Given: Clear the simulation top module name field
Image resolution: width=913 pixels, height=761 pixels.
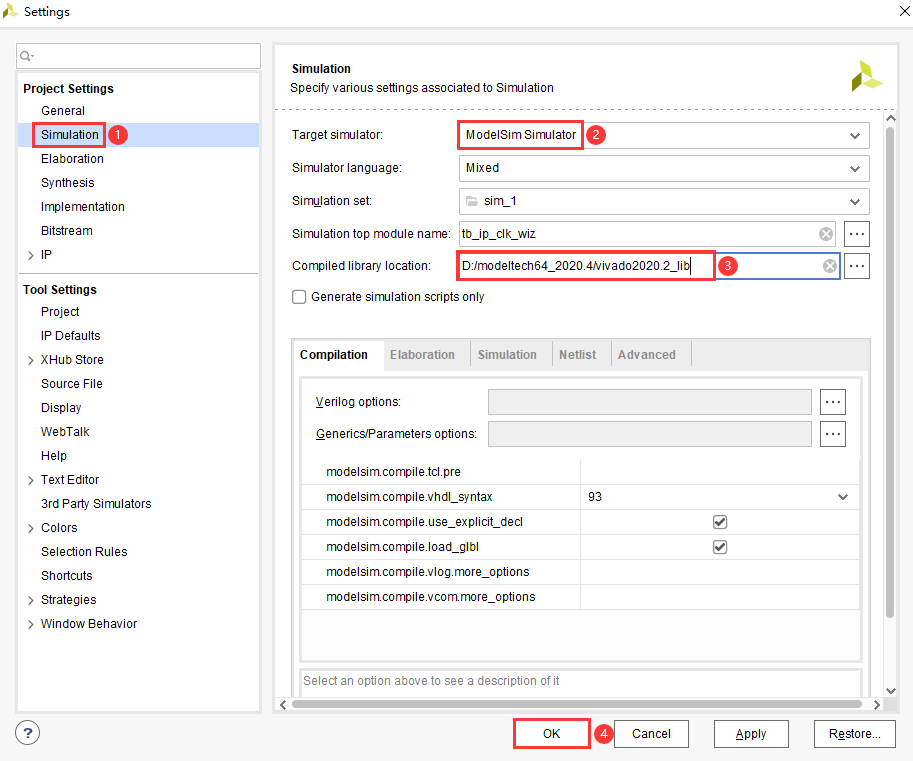Looking at the screenshot, I should (x=826, y=234).
